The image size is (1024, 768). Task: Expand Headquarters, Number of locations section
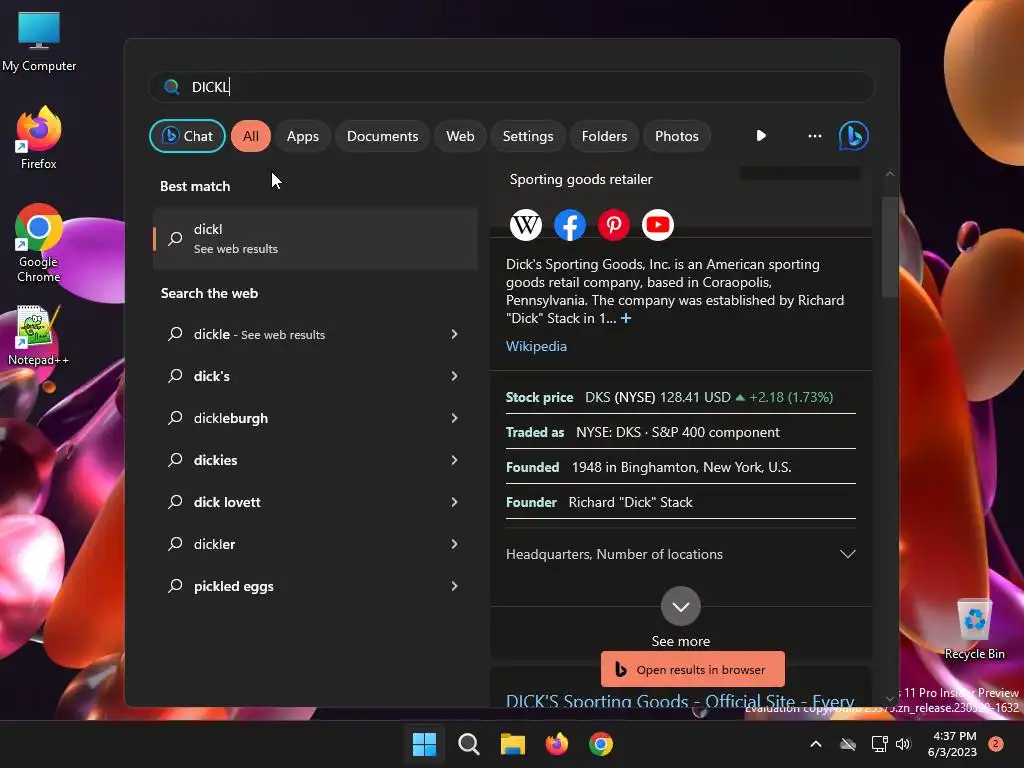pos(680,554)
